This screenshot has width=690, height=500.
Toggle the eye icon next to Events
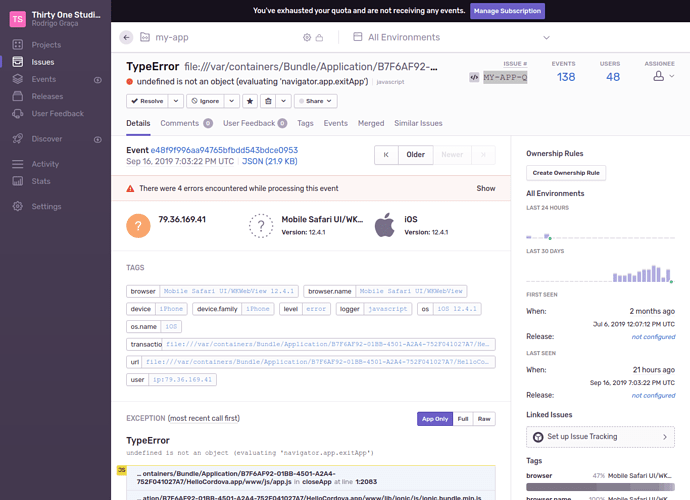tap(98, 80)
